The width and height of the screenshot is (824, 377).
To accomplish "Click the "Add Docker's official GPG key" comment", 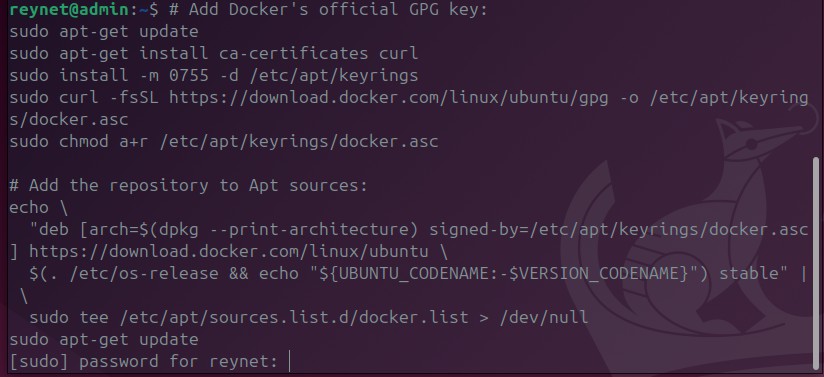I will pos(338,9).
